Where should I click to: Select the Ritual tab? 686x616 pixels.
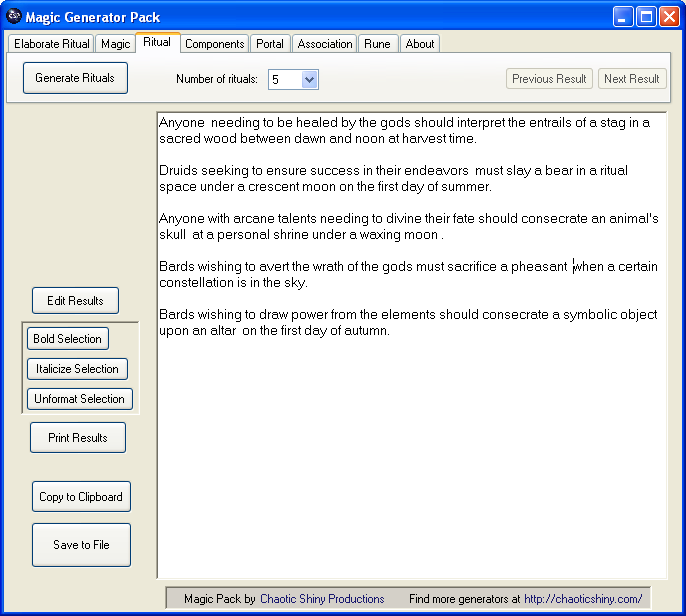point(157,42)
